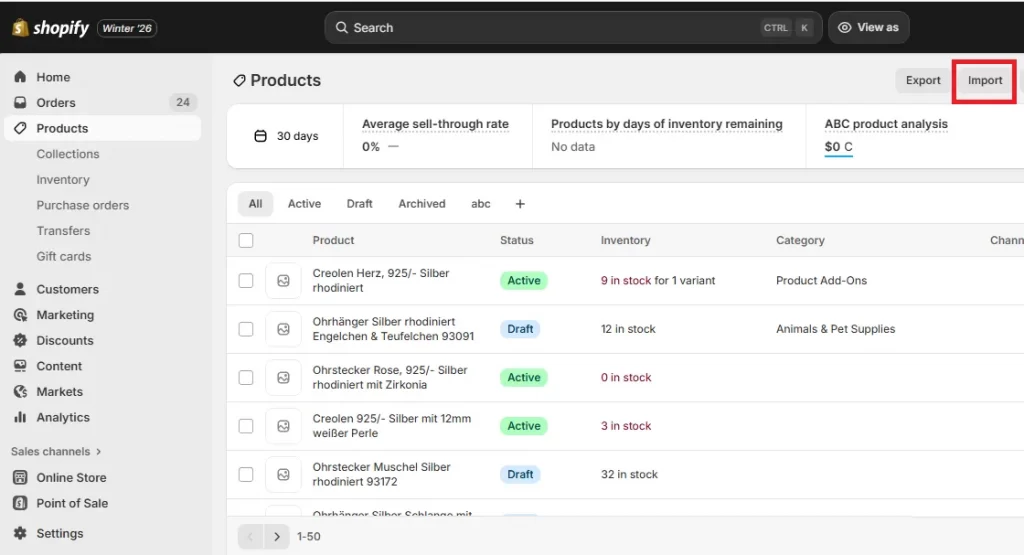This screenshot has height=555, width=1024.
Task: Open Inventory in the sidebar
Action: click(63, 180)
